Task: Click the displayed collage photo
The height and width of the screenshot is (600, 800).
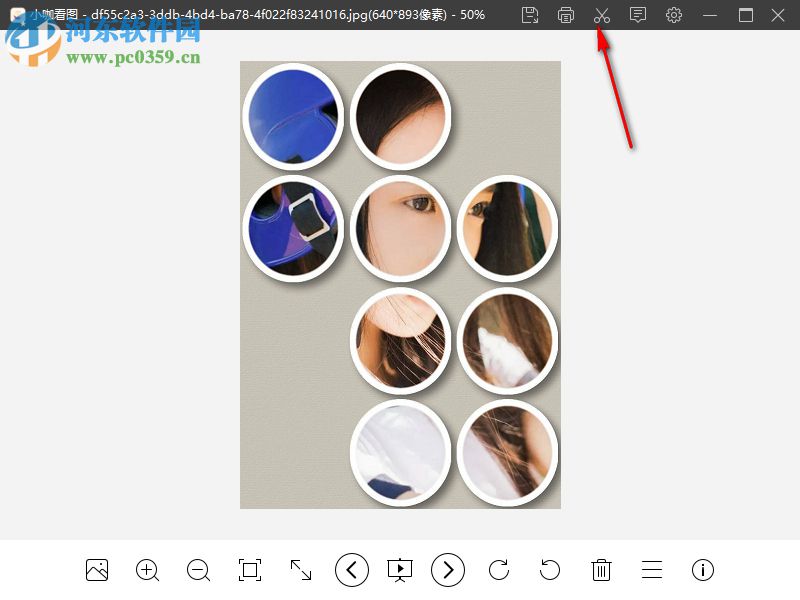Action: point(401,285)
